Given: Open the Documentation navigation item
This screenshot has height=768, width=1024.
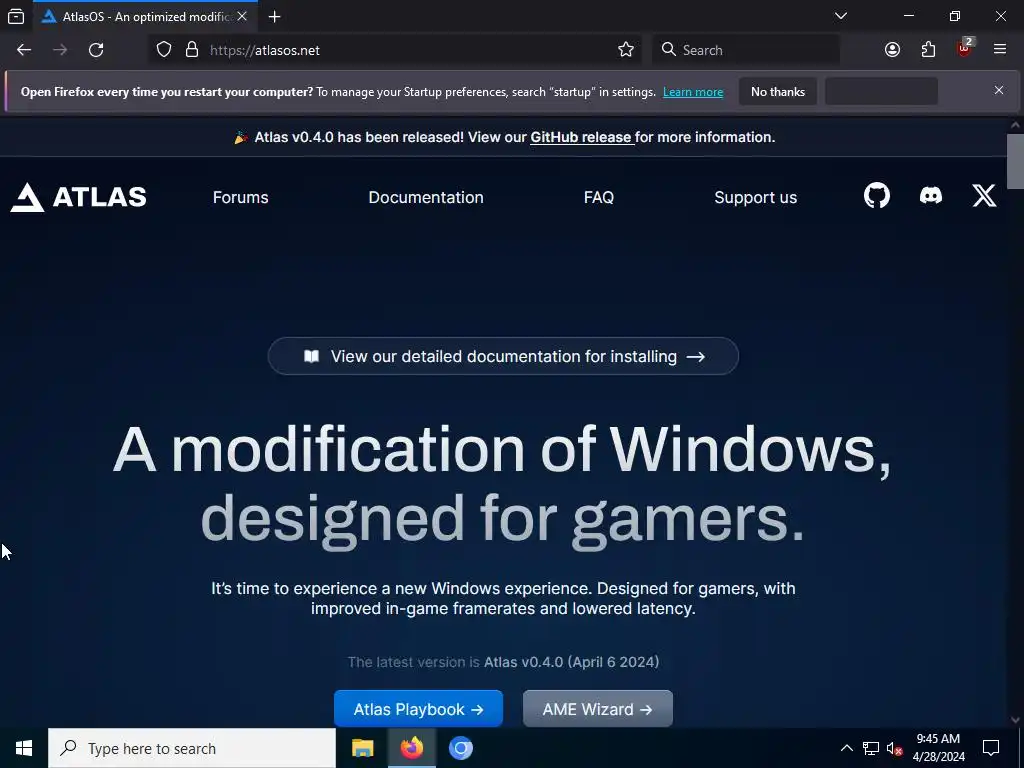Looking at the screenshot, I should coord(426,197).
